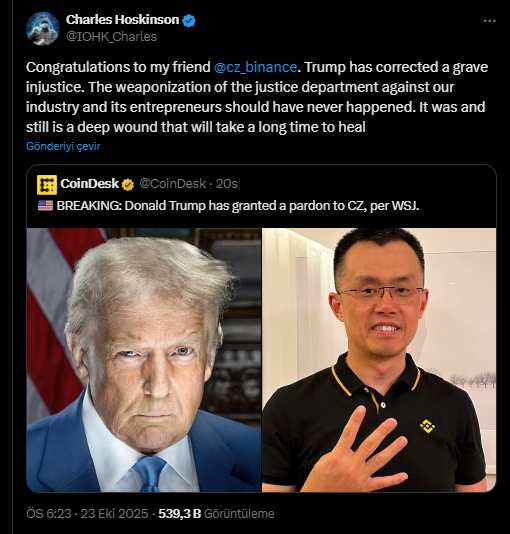510x534 pixels.
Task: Click the Congratulations main tweet body text
Action: pyautogui.click(x=257, y=97)
